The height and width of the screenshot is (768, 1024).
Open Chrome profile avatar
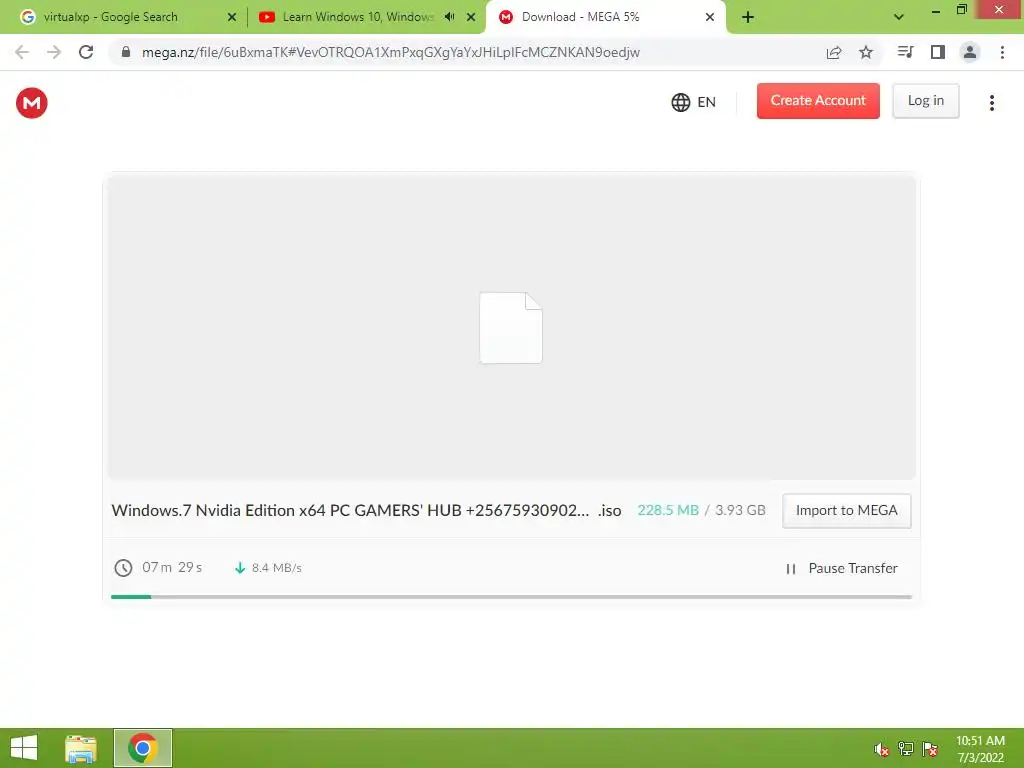970,52
